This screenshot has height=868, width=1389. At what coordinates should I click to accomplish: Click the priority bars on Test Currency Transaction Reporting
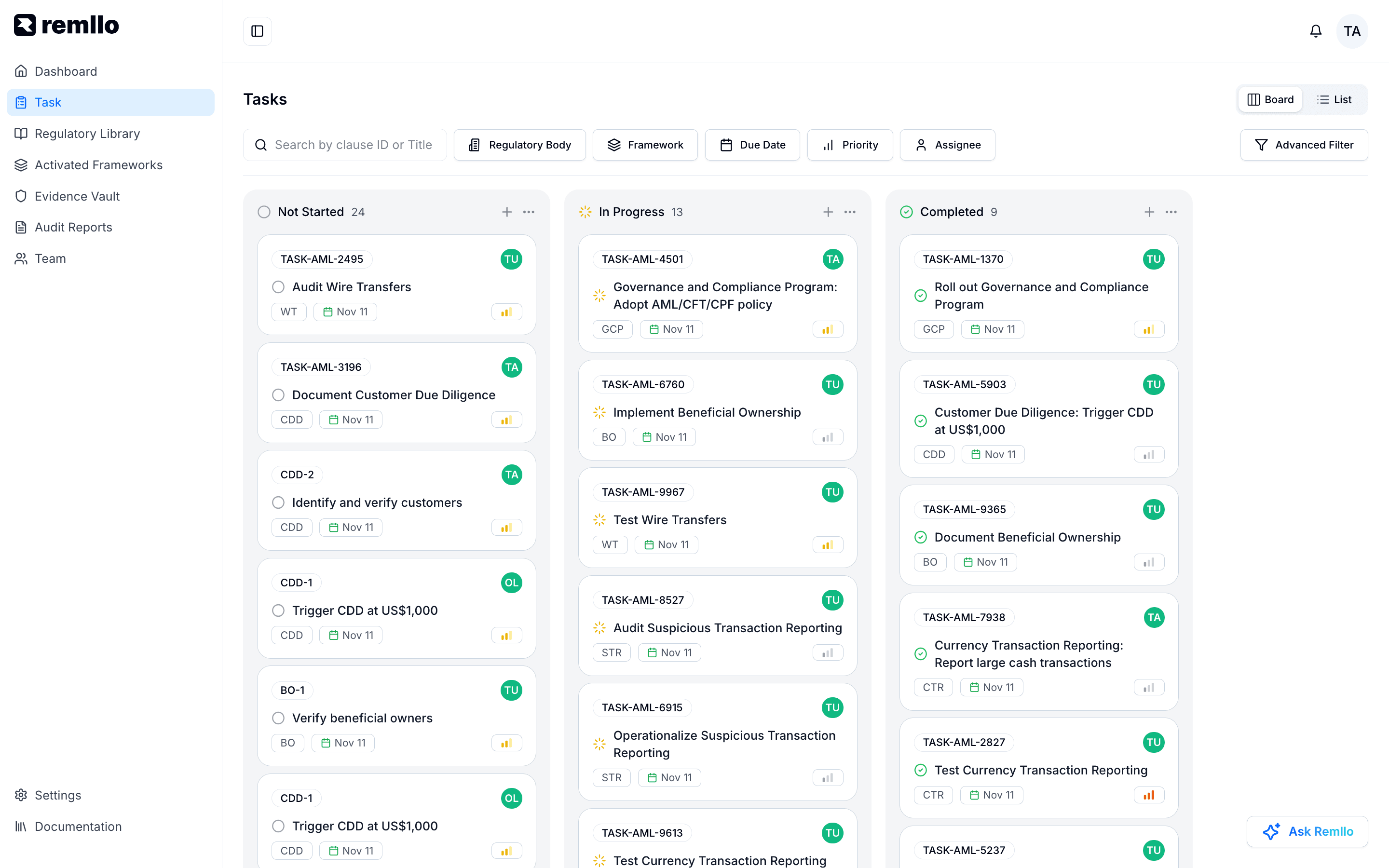coord(1148,795)
